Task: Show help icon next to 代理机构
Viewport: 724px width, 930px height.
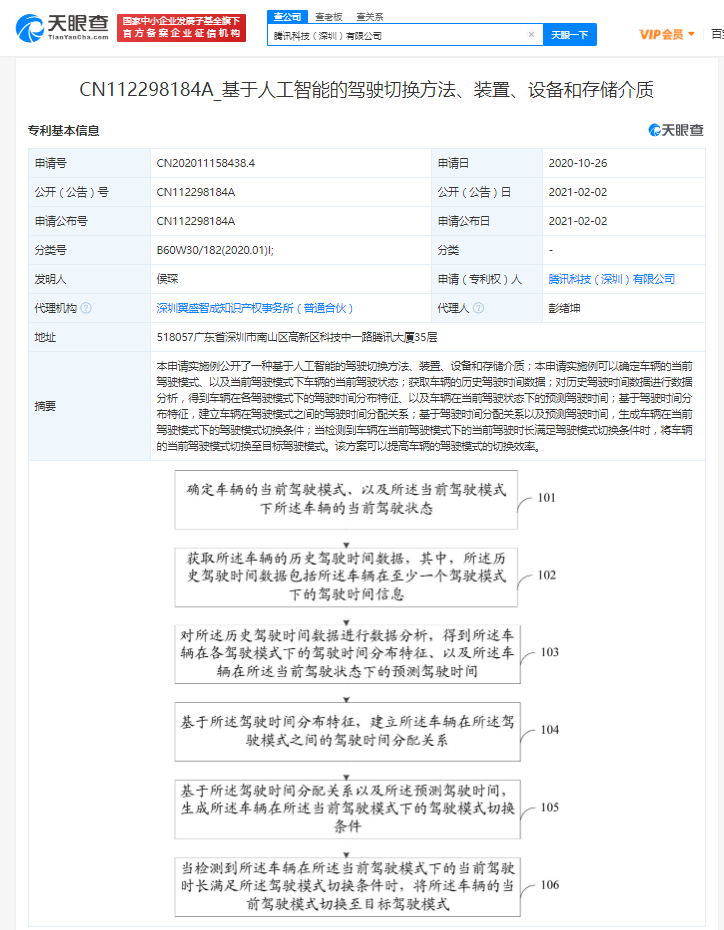Action: click(x=86, y=308)
